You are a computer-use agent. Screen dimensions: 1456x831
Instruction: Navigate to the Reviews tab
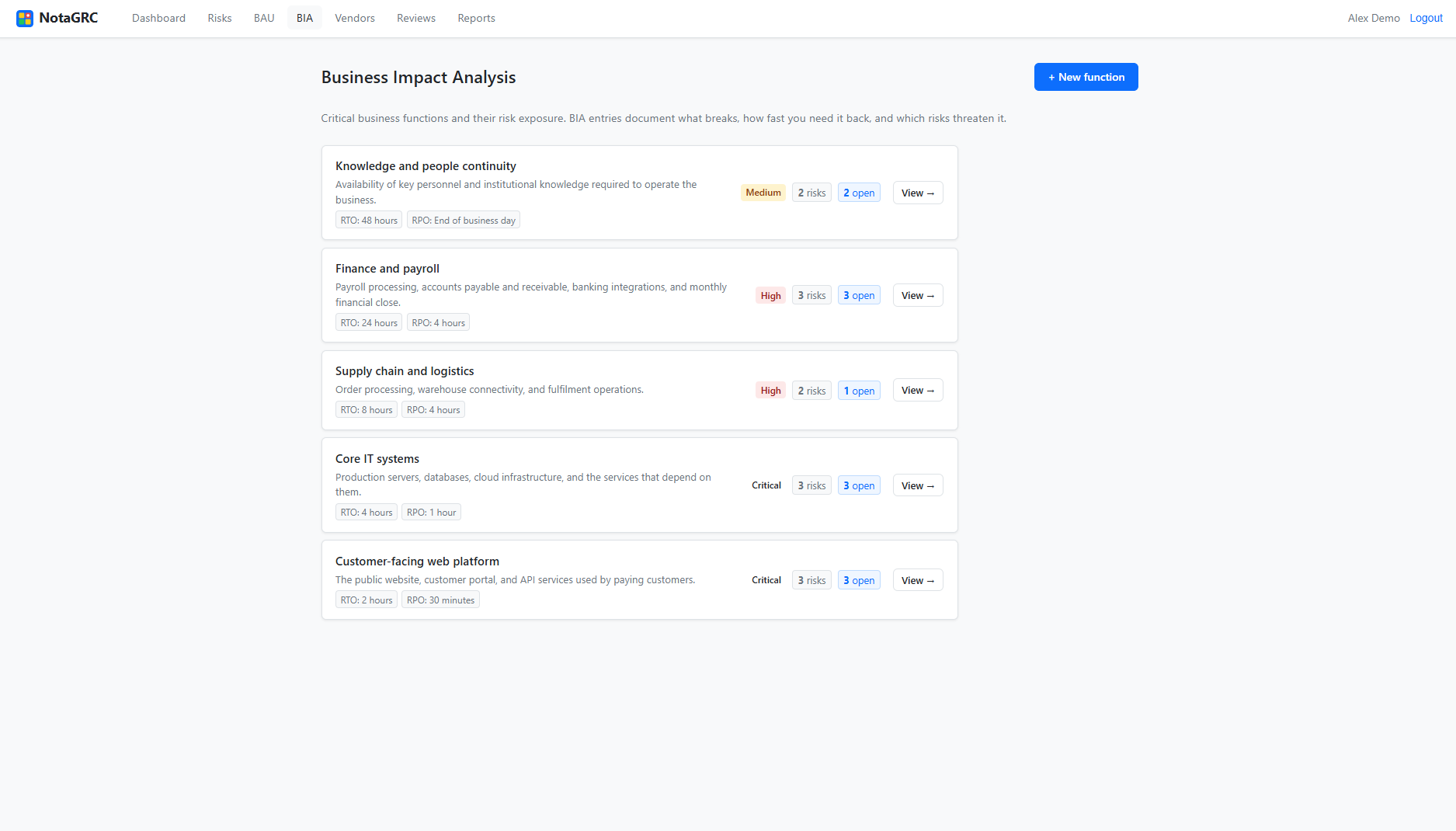[416, 18]
